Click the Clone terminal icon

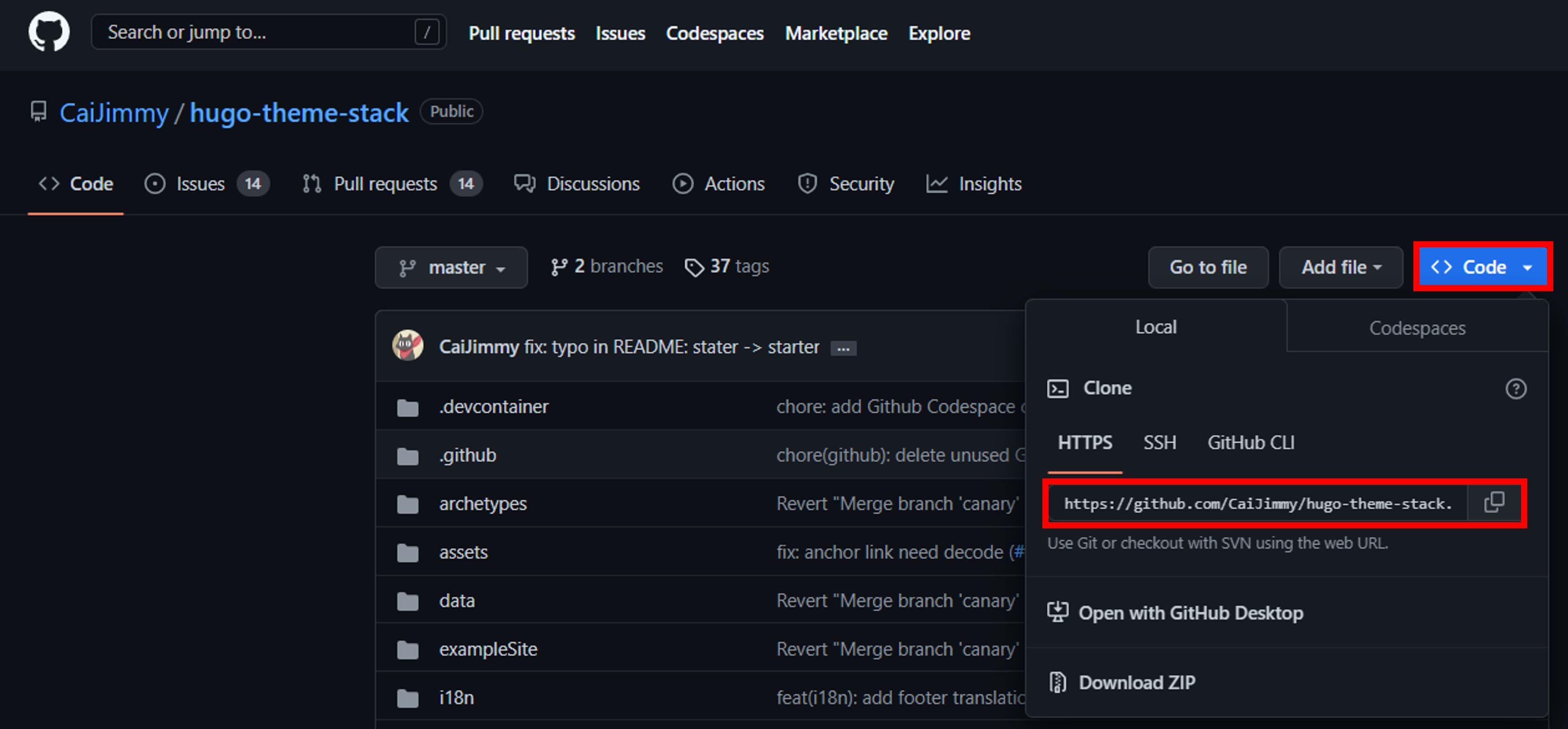pos(1057,388)
